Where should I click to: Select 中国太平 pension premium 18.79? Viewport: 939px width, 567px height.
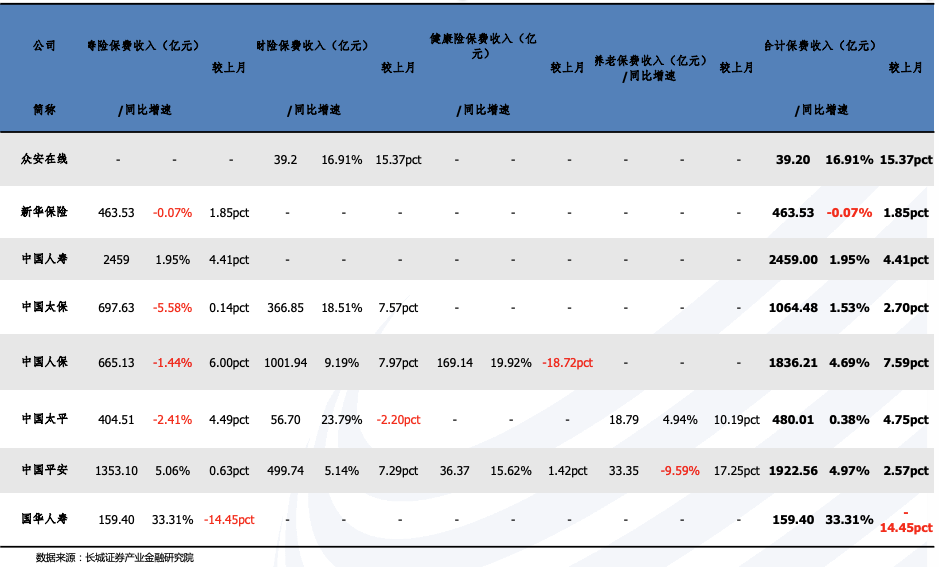point(623,420)
